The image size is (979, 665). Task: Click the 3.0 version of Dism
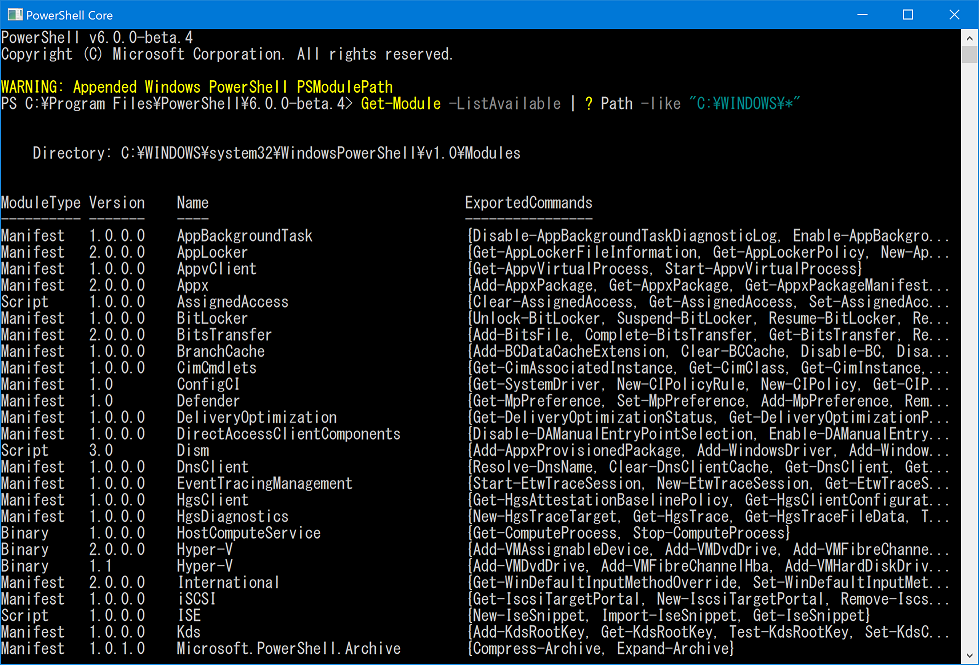point(101,451)
